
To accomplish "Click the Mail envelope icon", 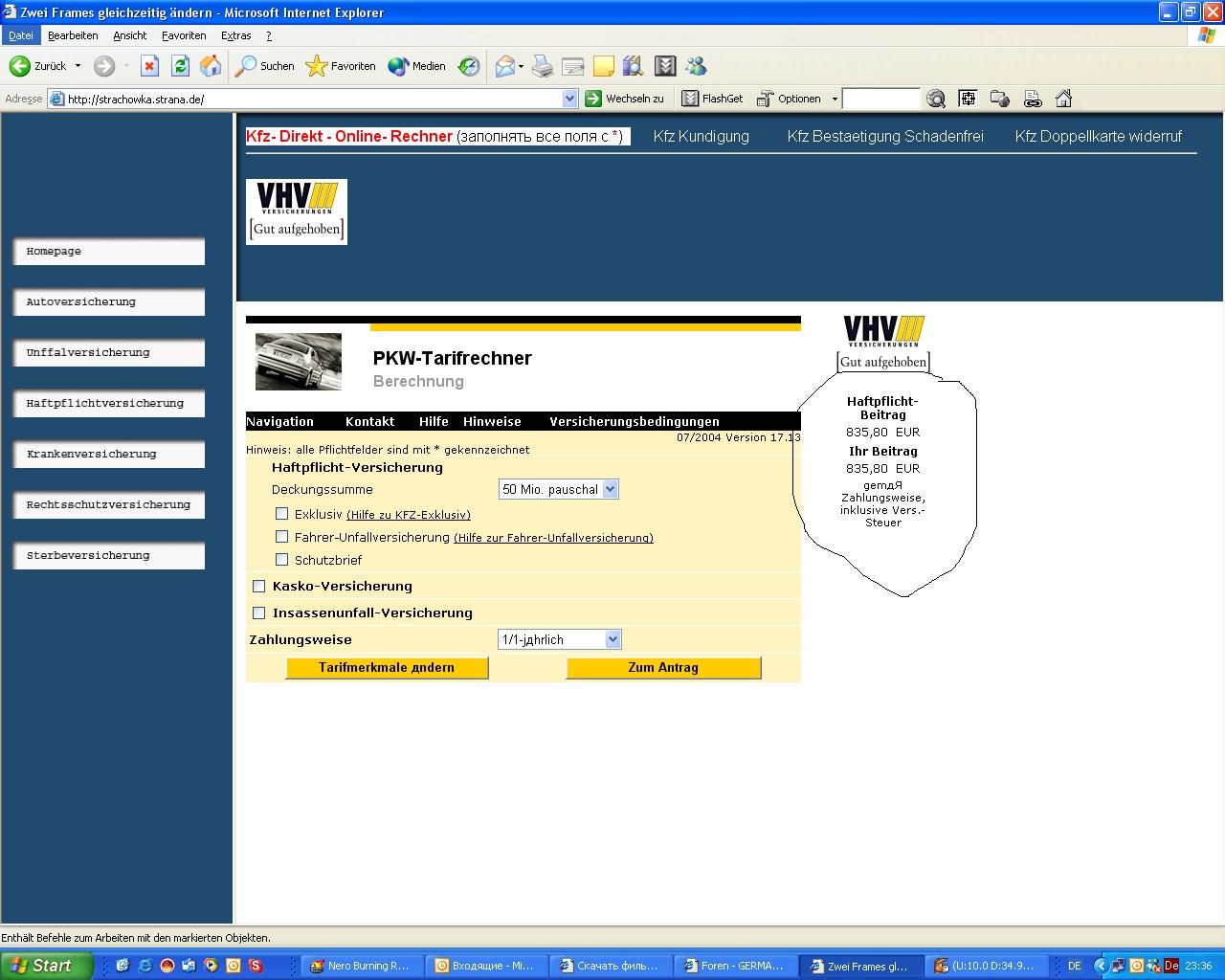I will point(504,66).
